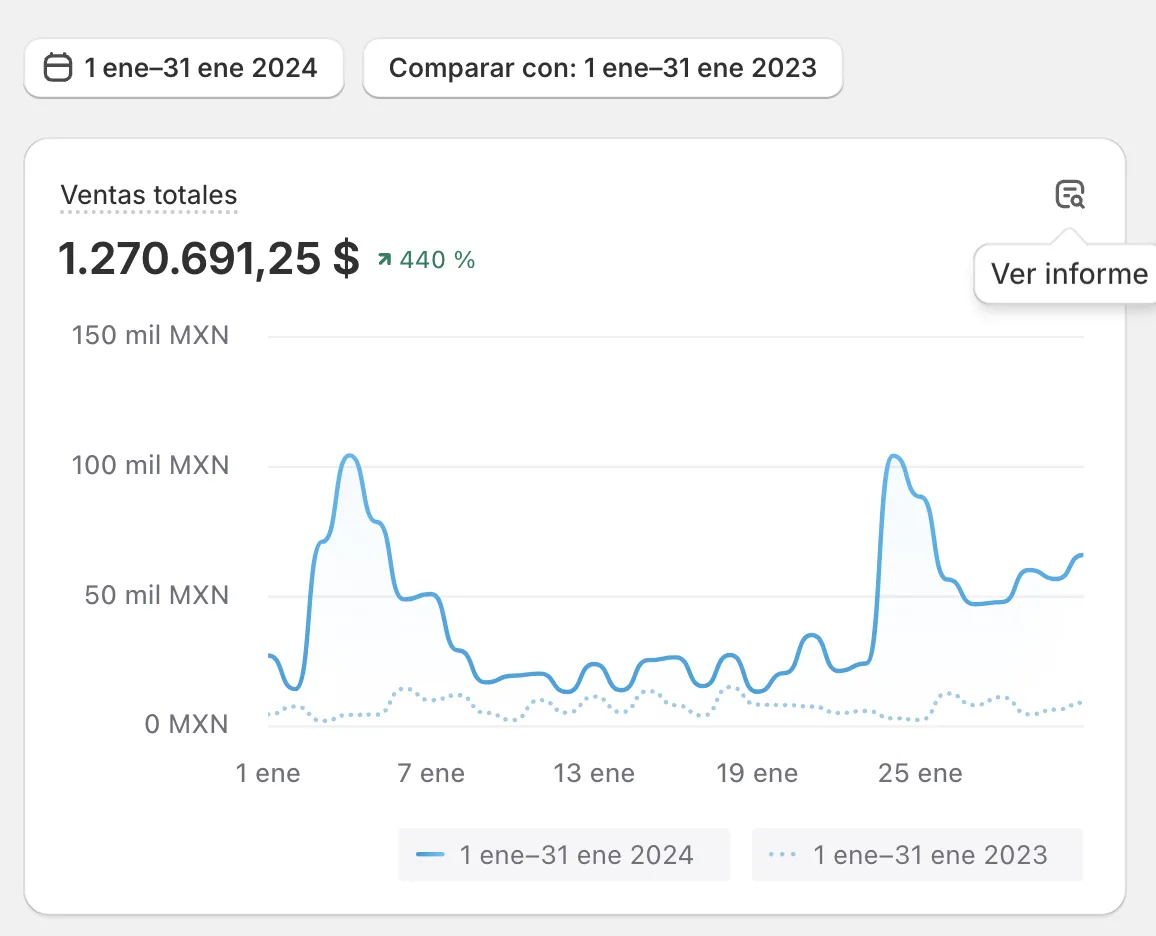Open the Comparar con date comparison selector
1156x936 pixels.
[x=602, y=68]
